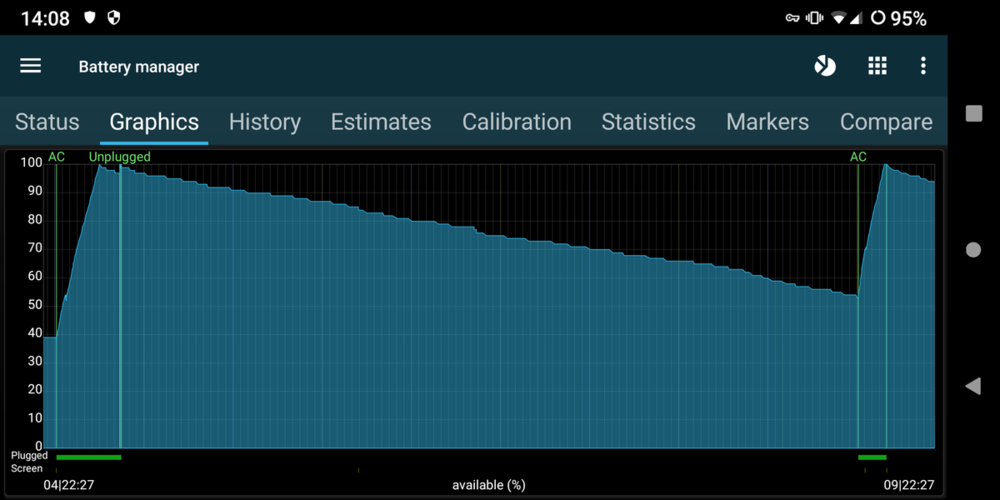Switch to the Status tab
Image resolution: width=1000 pixels, height=500 pixels.
coord(47,122)
